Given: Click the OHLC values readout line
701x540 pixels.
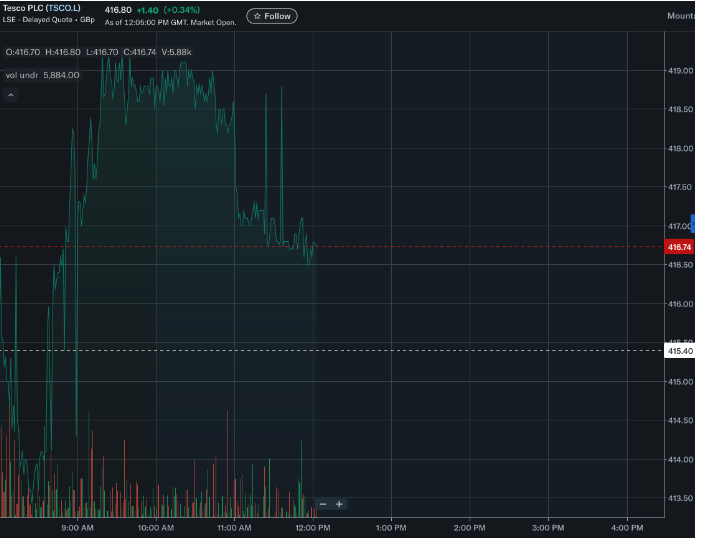Looking at the screenshot, I should click(x=98, y=52).
